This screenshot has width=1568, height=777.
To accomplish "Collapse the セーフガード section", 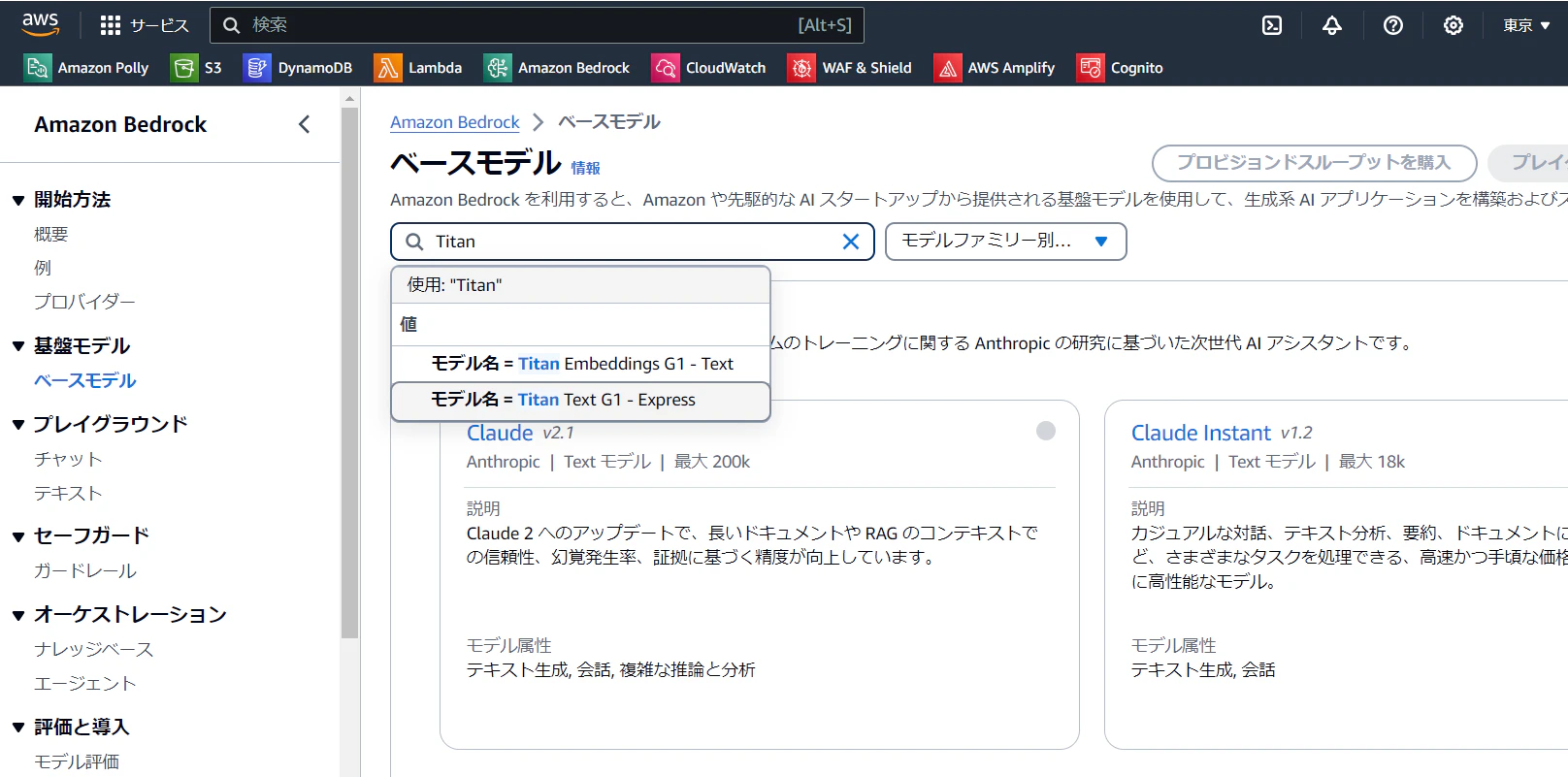I will coord(17,536).
